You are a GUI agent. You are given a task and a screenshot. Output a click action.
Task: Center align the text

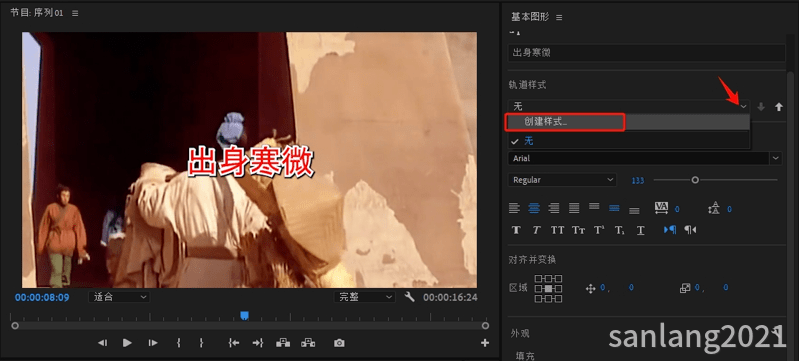tap(534, 208)
